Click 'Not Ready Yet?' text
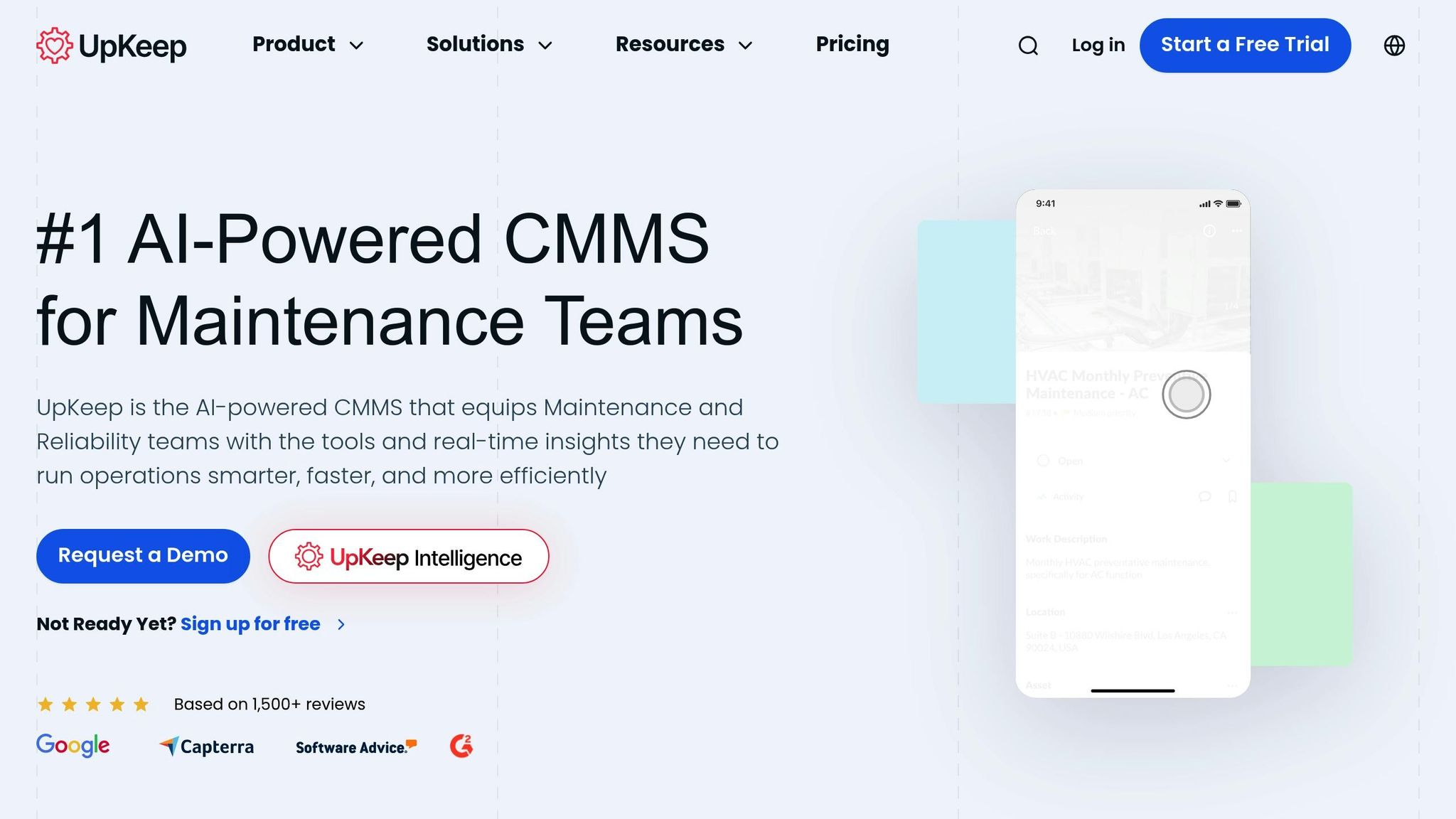Screen dimensions: 1456x819 [106, 624]
